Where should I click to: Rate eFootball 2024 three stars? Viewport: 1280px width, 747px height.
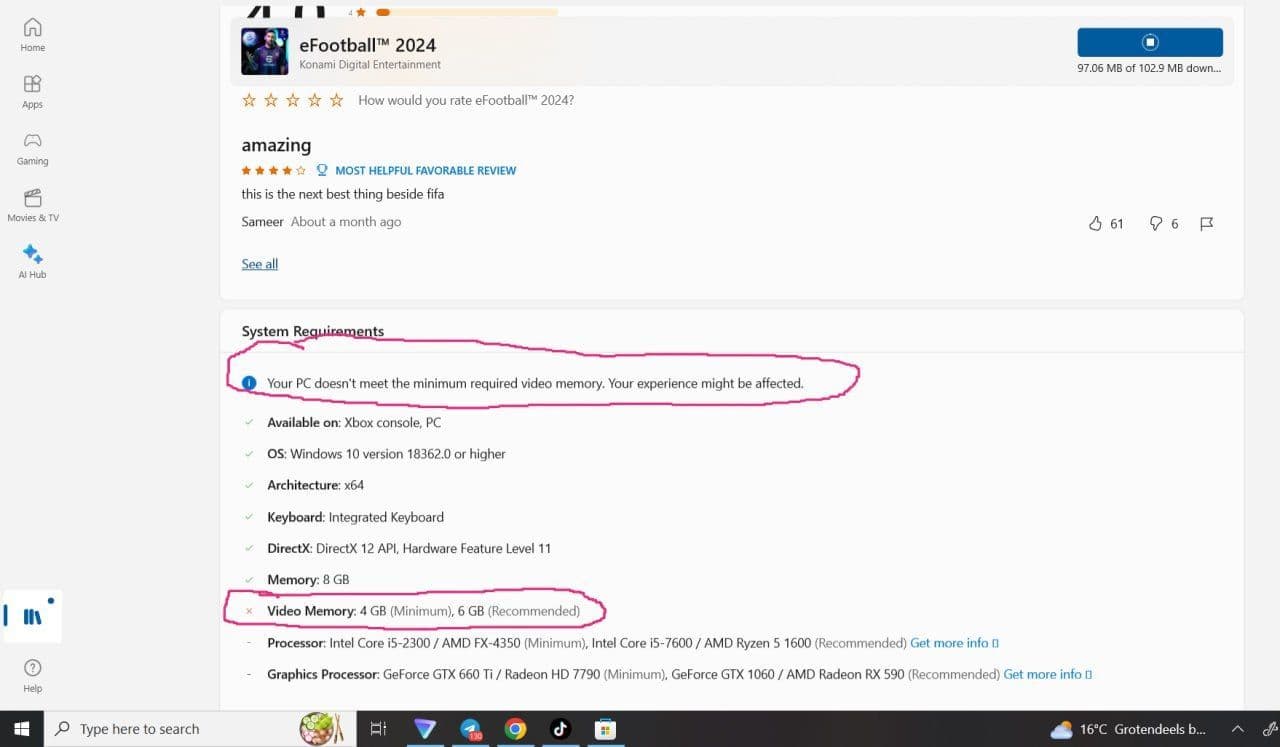tap(293, 100)
